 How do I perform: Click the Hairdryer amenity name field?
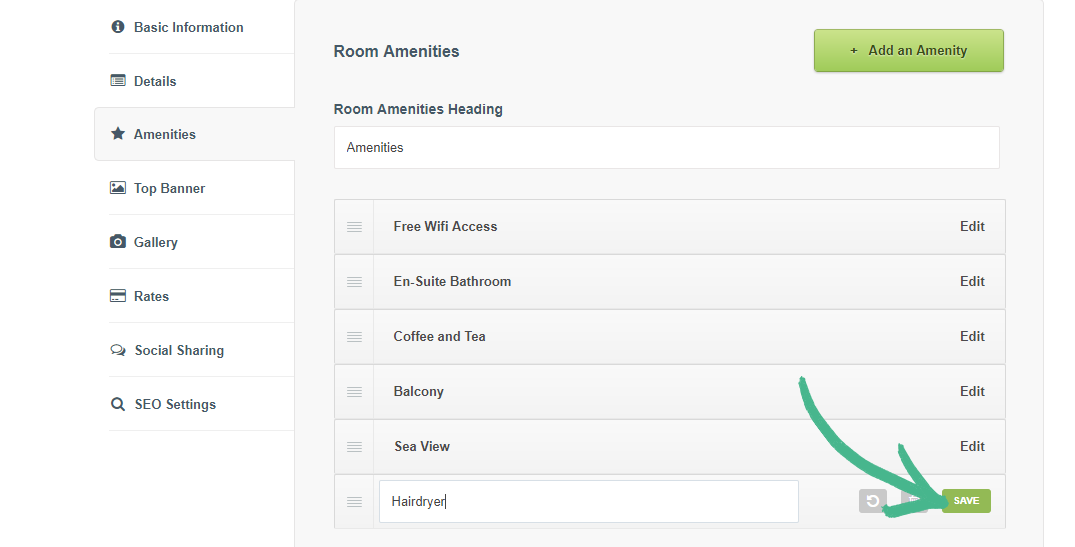pos(588,502)
